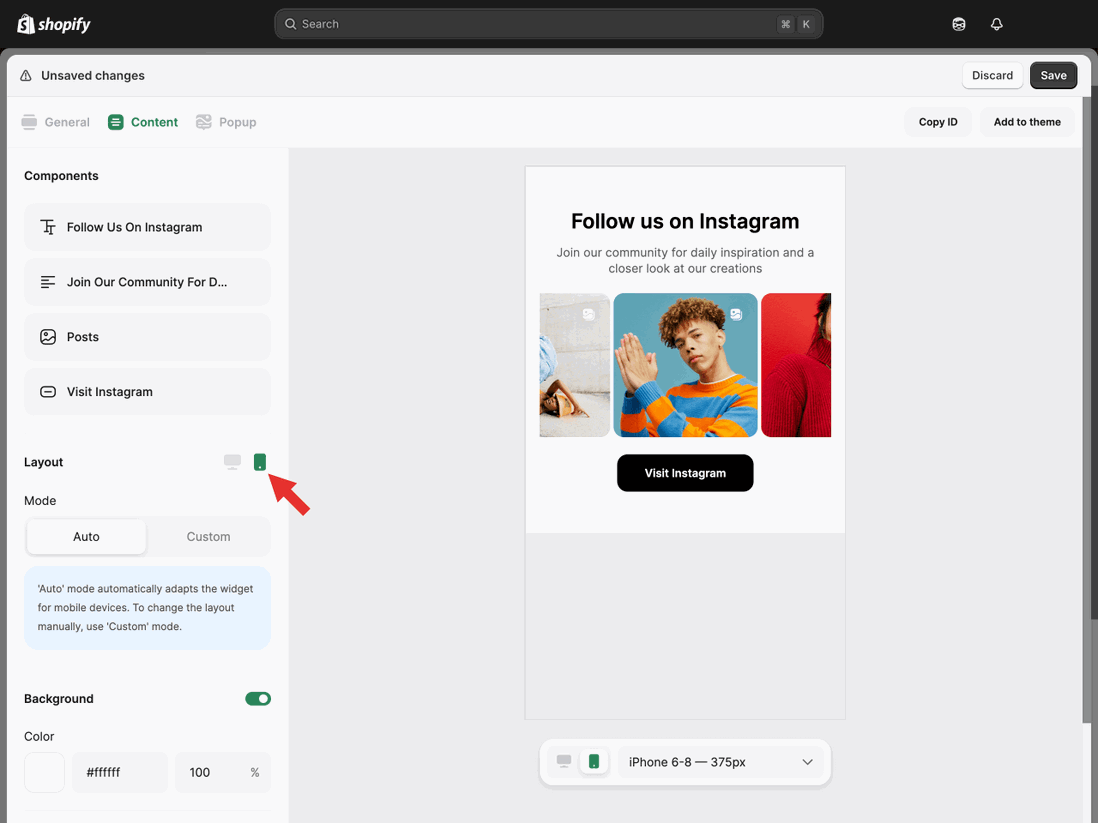Viewport: 1098px width, 823px height.
Task: Disable the Background setting
Action: [x=258, y=698]
